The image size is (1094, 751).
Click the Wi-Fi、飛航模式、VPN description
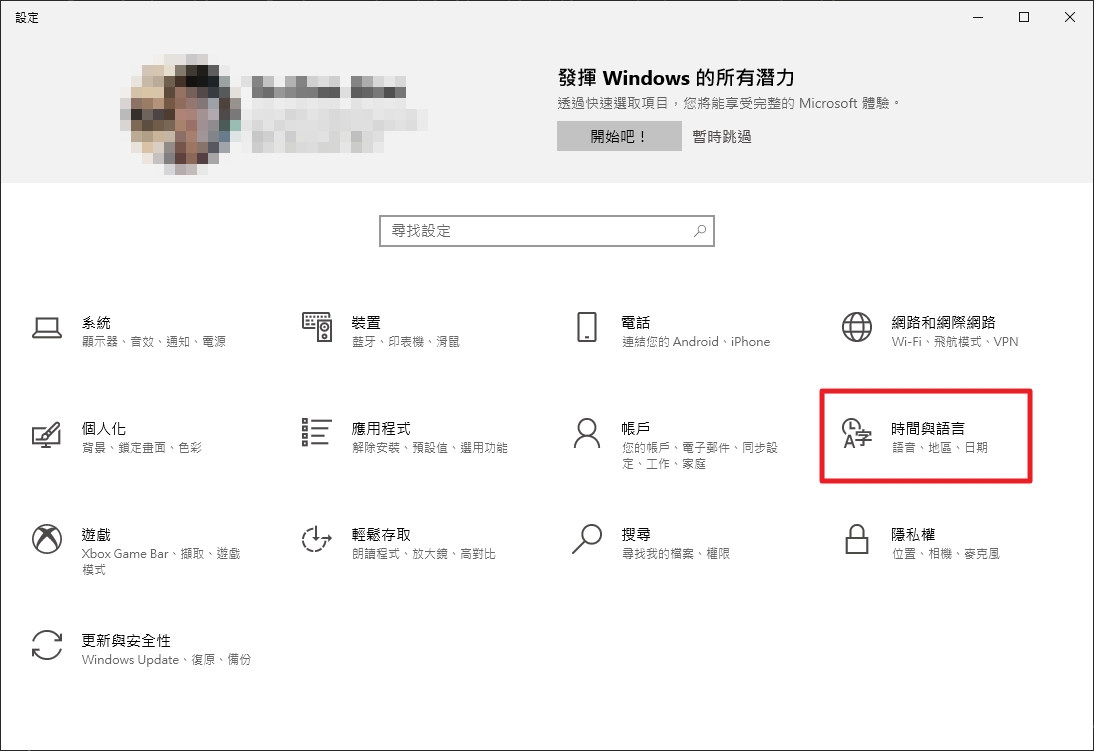pyautogui.click(x=954, y=342)
